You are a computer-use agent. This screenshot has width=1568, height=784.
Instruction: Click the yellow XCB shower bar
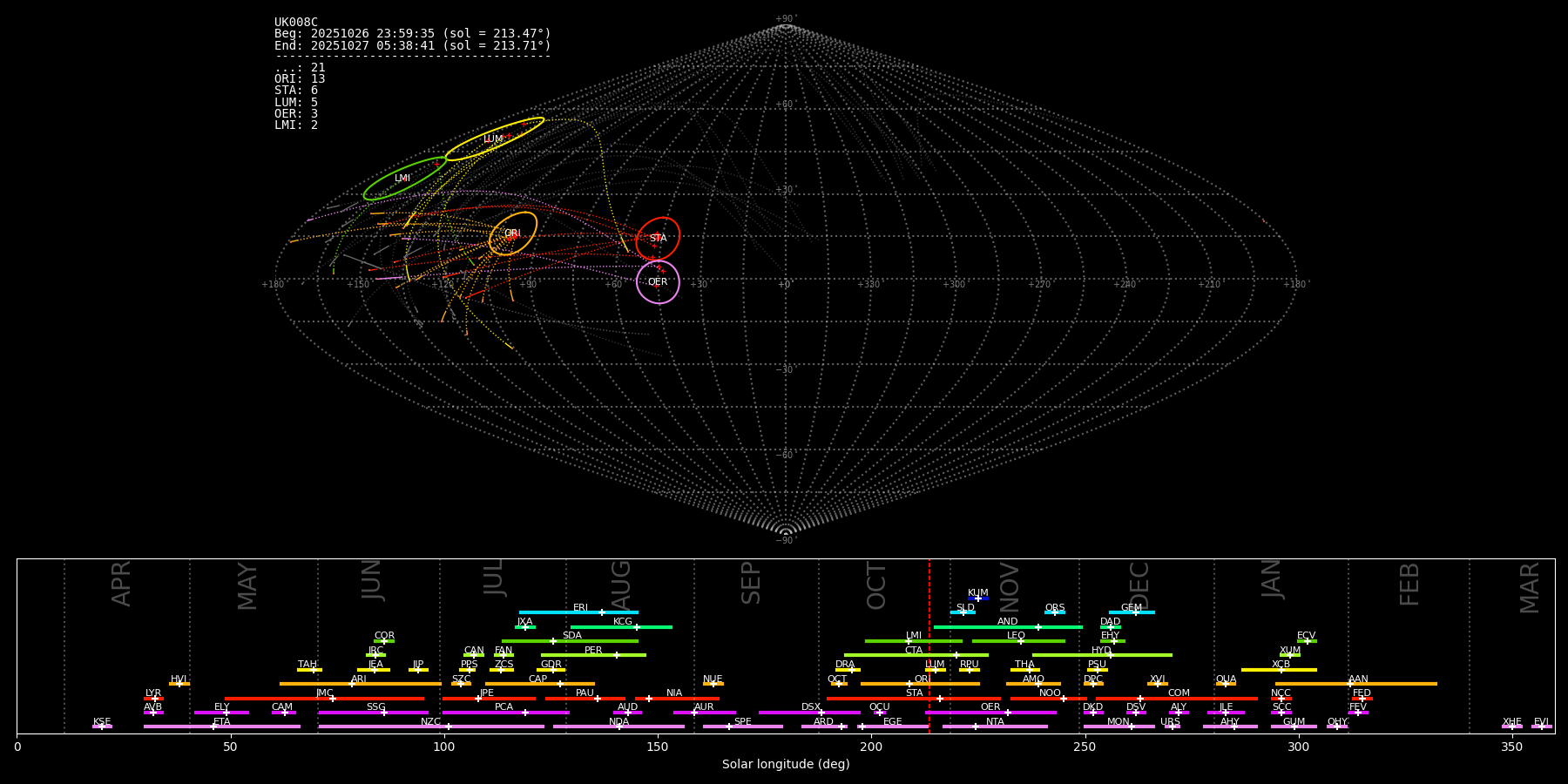point(1279,670)
